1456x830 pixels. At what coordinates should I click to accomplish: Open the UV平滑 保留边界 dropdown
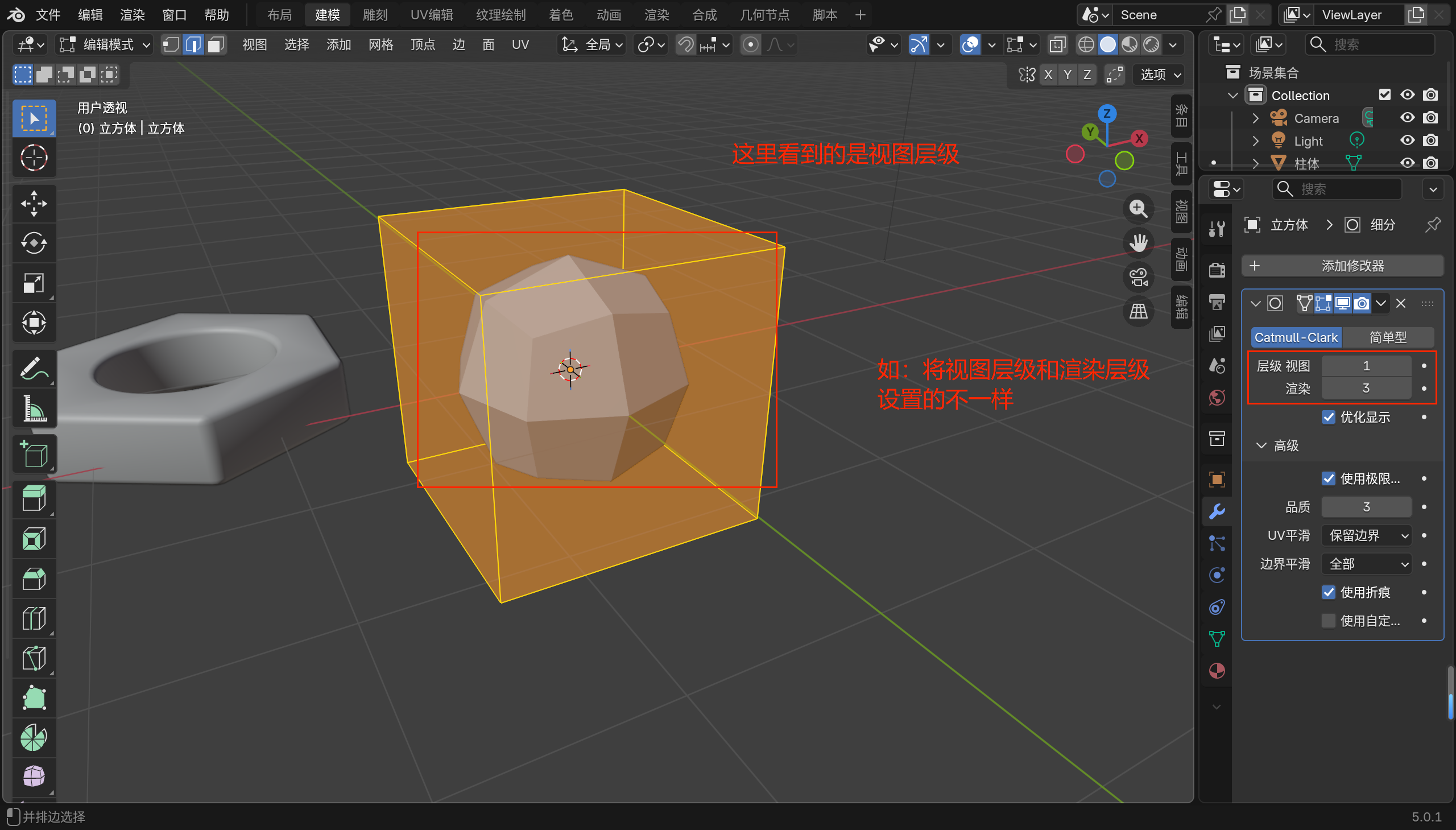[1367, 535]
